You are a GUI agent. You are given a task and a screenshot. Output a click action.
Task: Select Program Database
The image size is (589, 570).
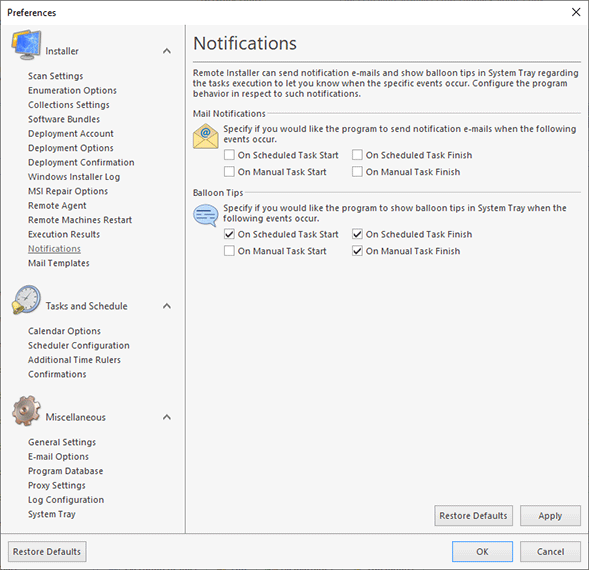click(x=65, y=471)
